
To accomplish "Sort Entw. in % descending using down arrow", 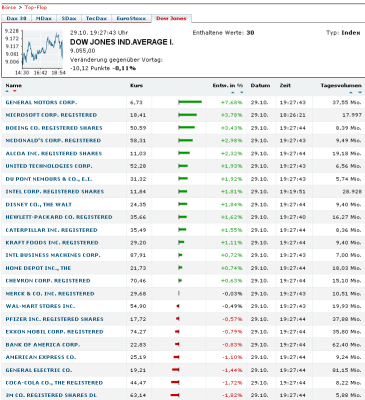I will click(241, 92).
